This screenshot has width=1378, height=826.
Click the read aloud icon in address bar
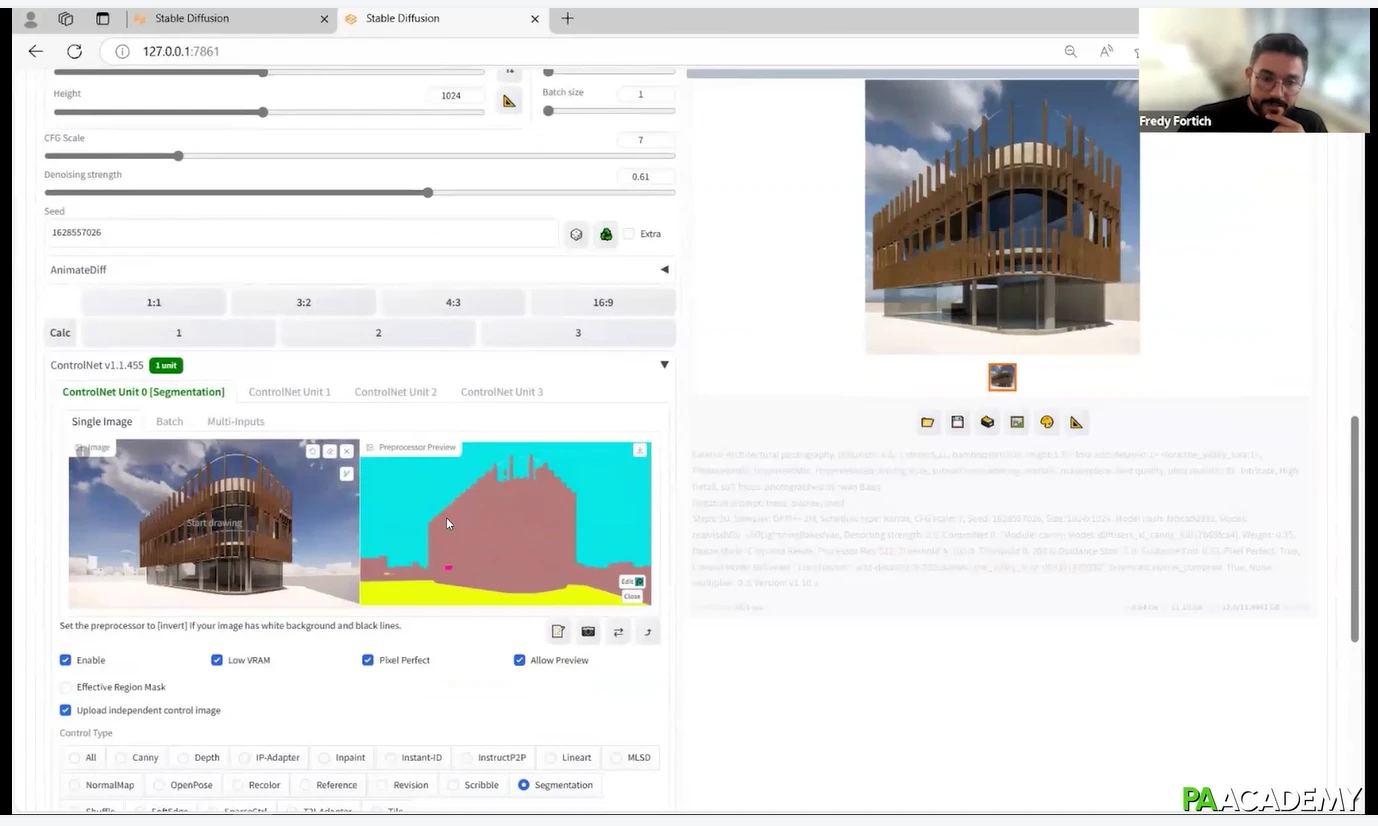(1106, 51)
